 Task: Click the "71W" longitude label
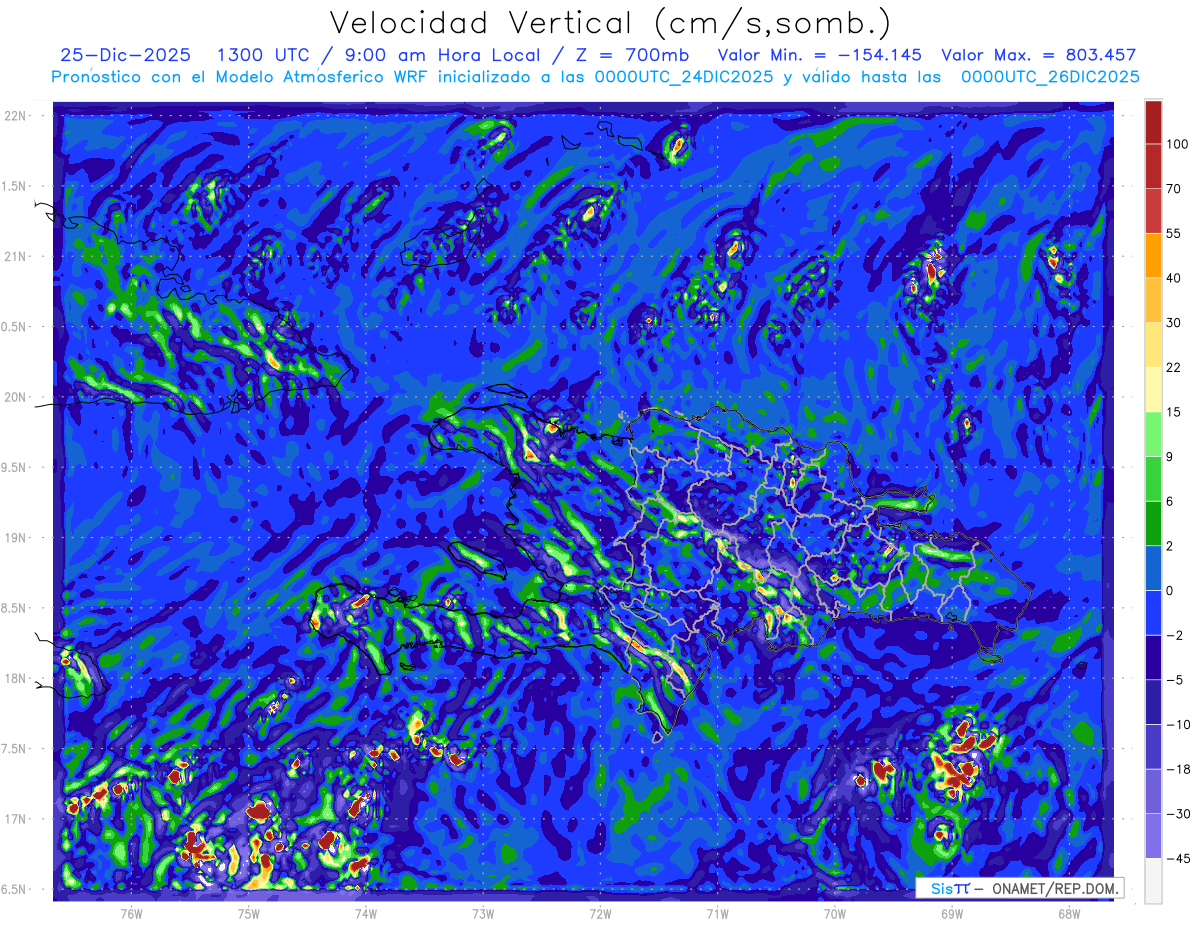click(x=717, y=913)
